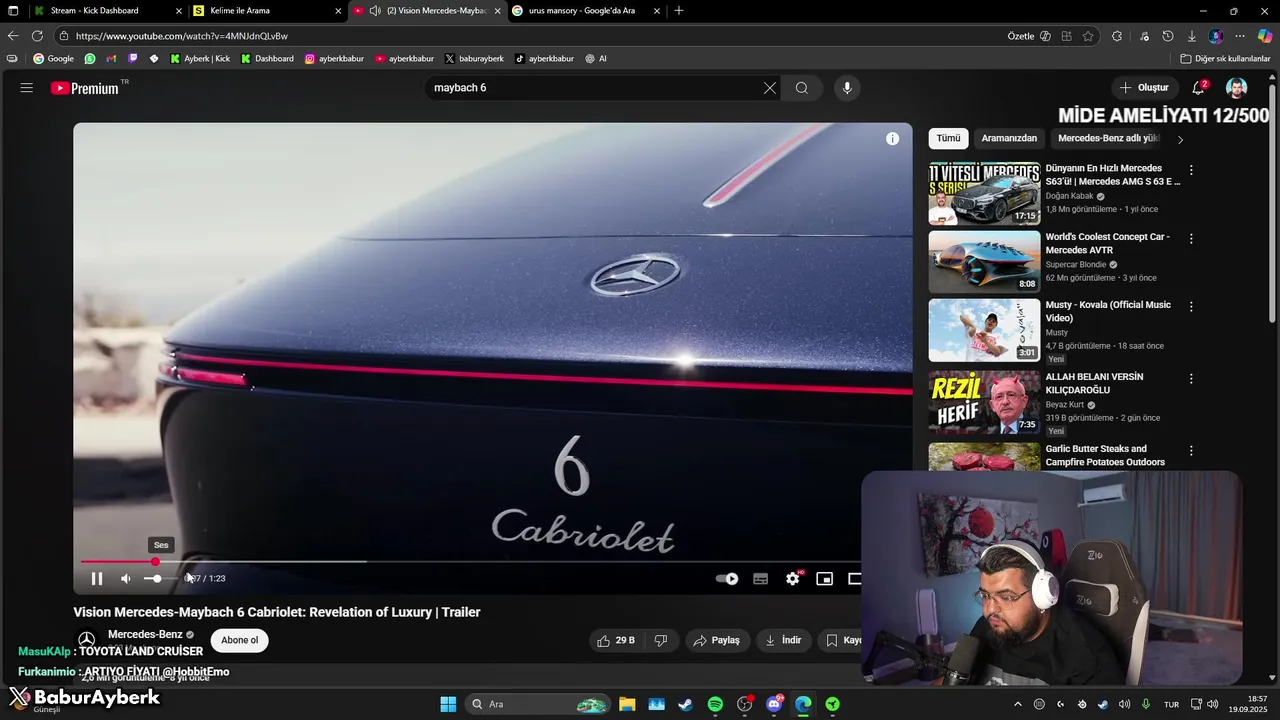Add page to favorites star icon
Screen dimensions: 1280x720
(1088, 36)
